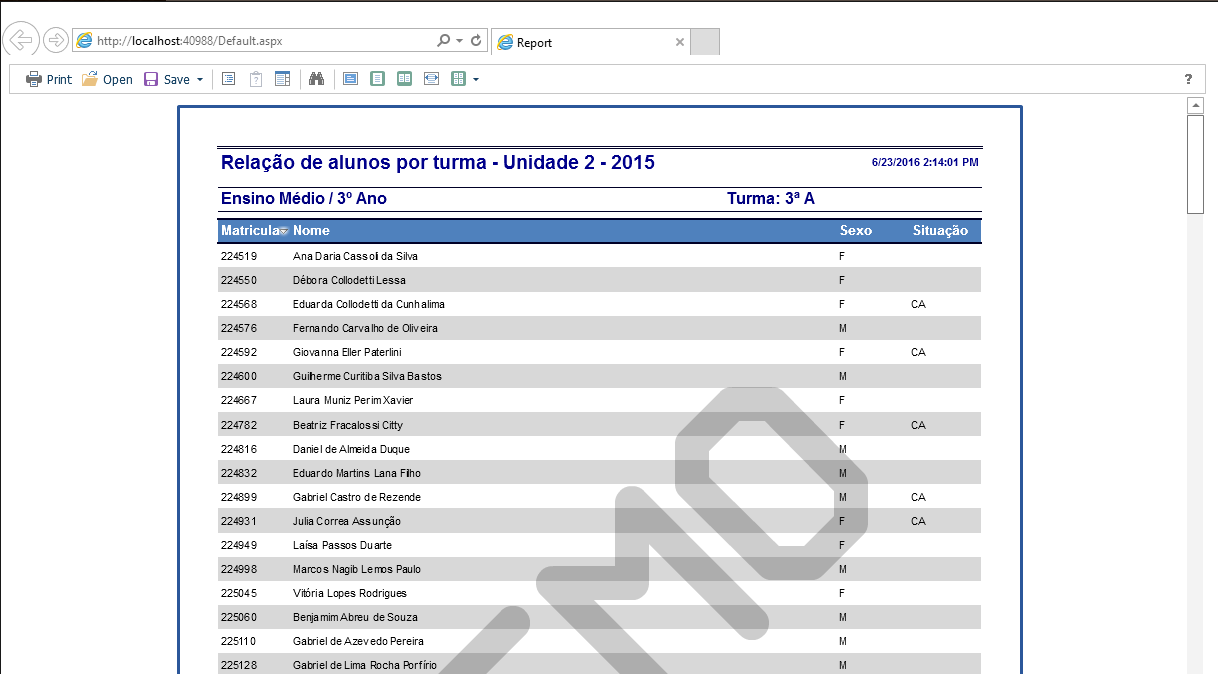The height and width of the screenshot is (674, 1218).
Task: Click name Laísa Passos Duarte
Action: coord(342,545)
